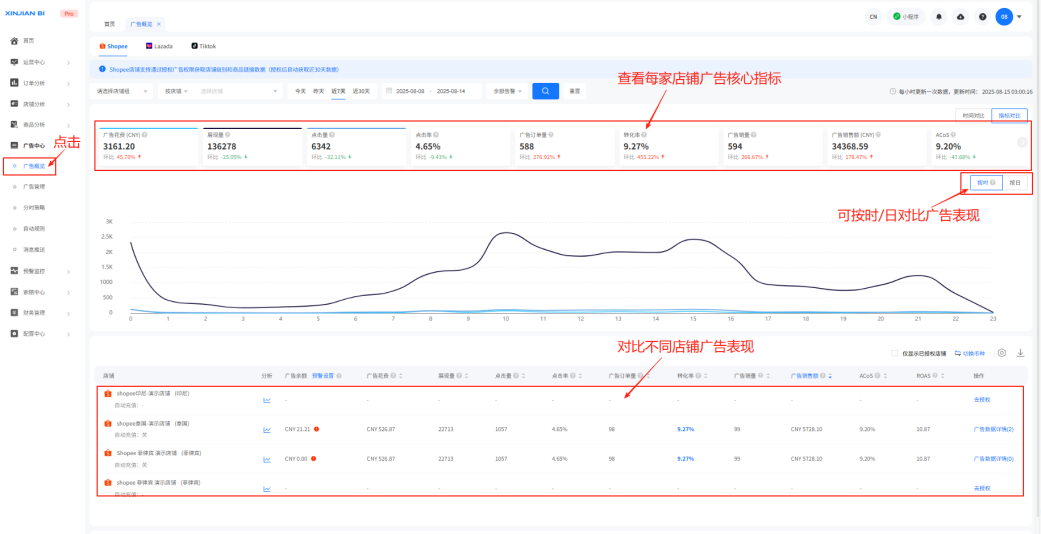This screenshot has width=1041, height=534.
Task: Toggle chart to 按日 daily view
Action: (x=1014, y=183)
